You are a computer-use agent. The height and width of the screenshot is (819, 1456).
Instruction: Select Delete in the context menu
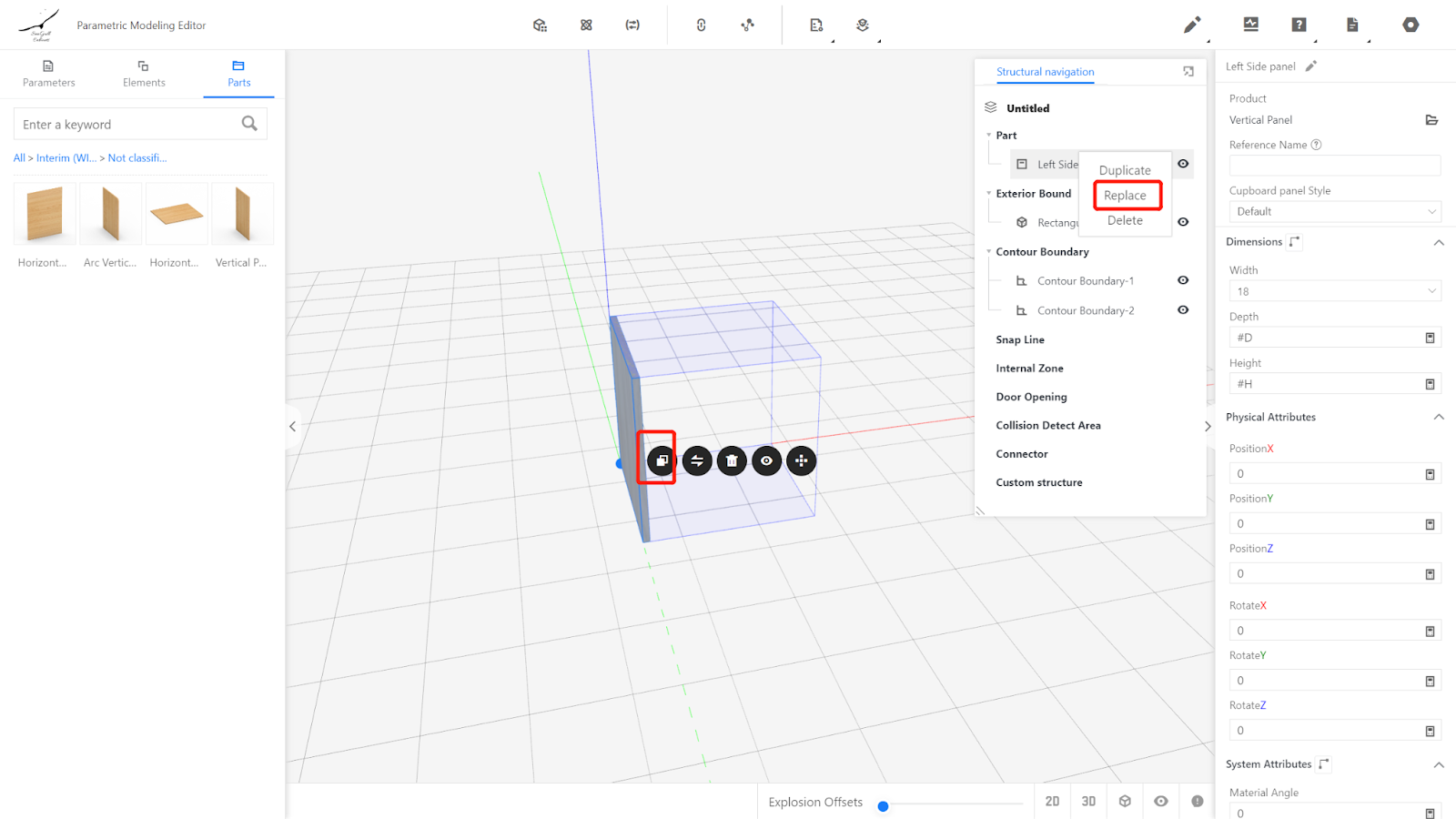1125,220
